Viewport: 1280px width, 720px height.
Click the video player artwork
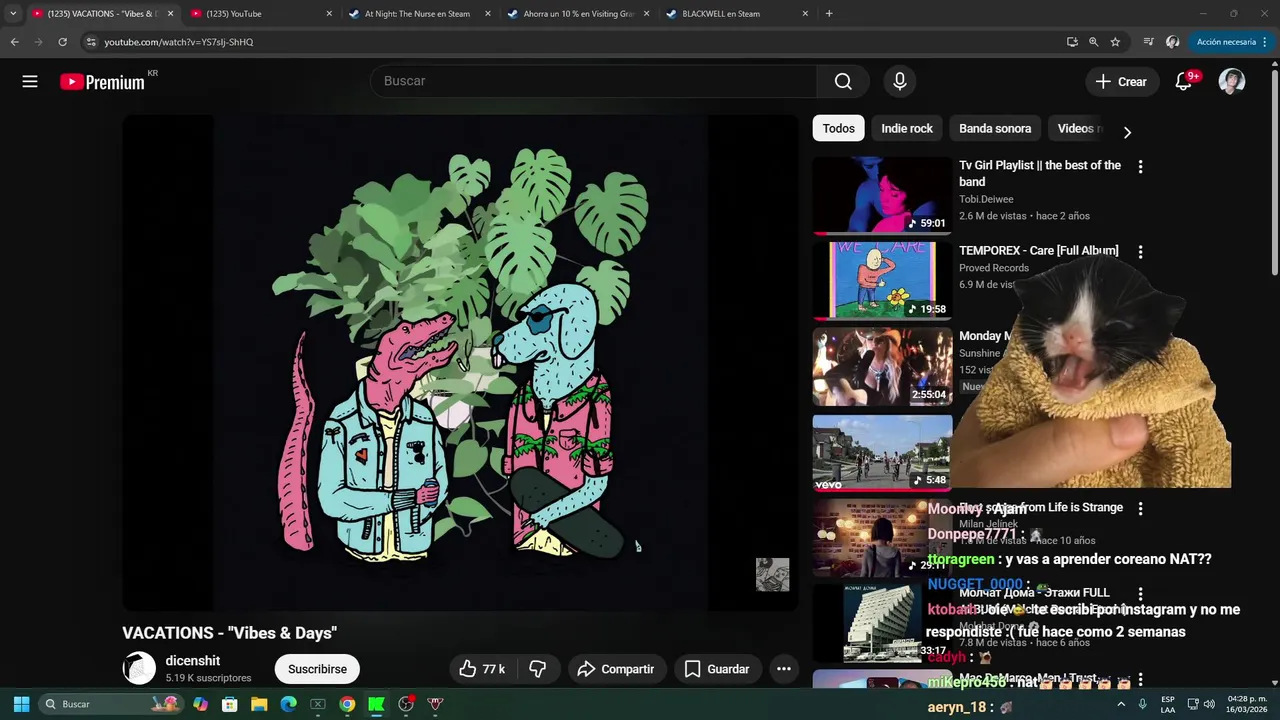(460, 362)
